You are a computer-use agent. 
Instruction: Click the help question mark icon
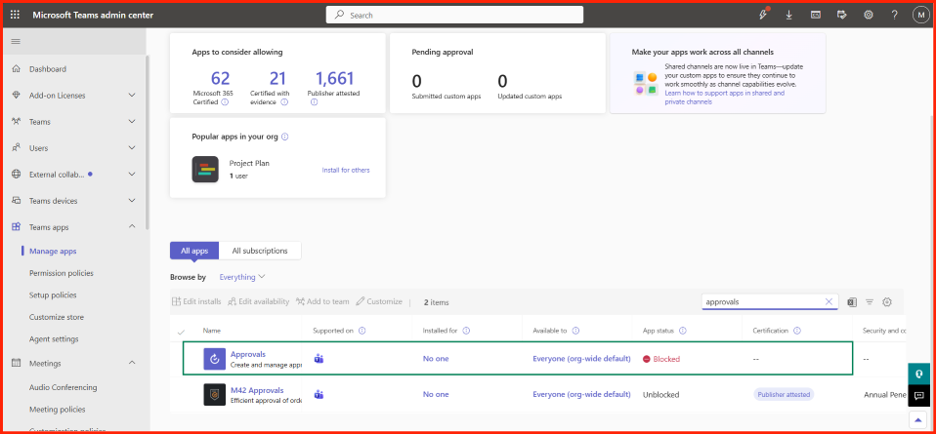pyautogui.click(x=894, y=16)
